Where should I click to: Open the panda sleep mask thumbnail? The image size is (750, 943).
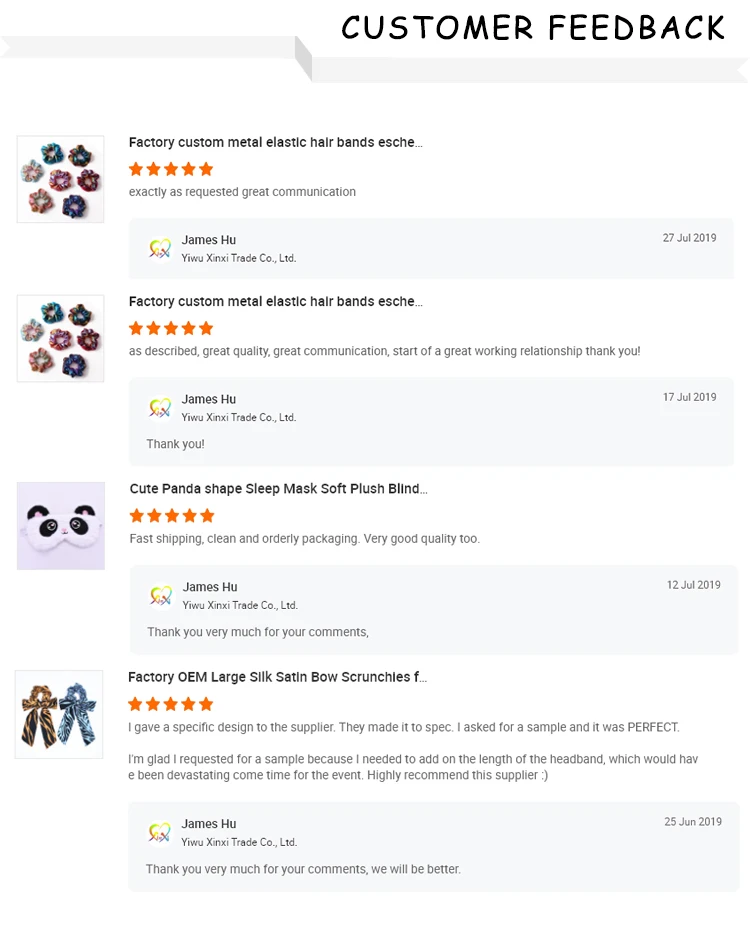click(61, 526)
